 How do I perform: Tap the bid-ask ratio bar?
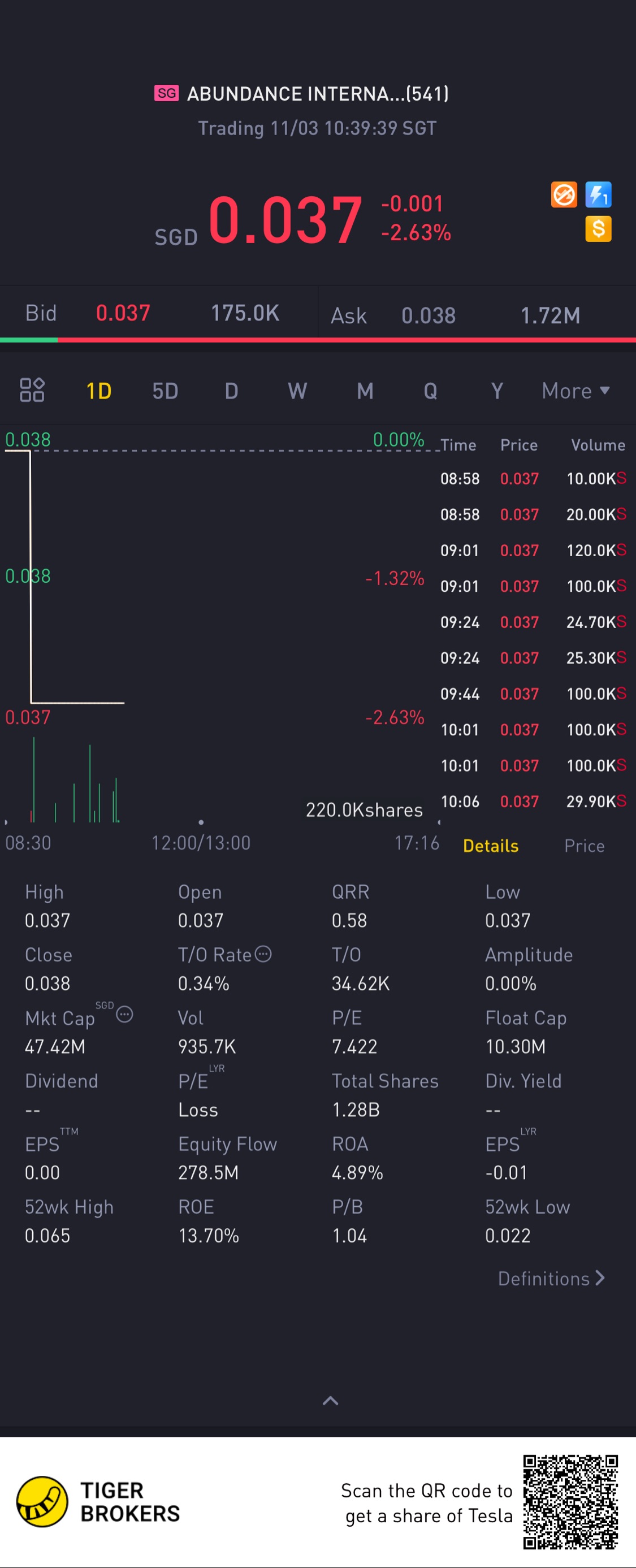318,340
